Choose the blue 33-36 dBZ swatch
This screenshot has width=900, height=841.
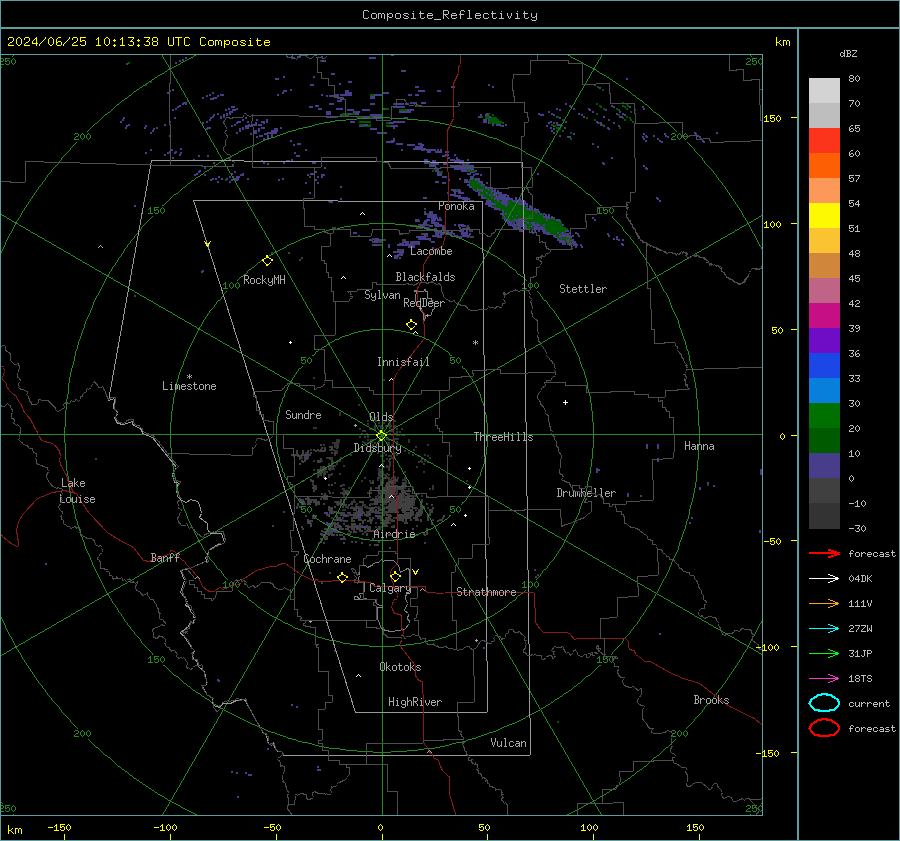click(x=824, y=366)
